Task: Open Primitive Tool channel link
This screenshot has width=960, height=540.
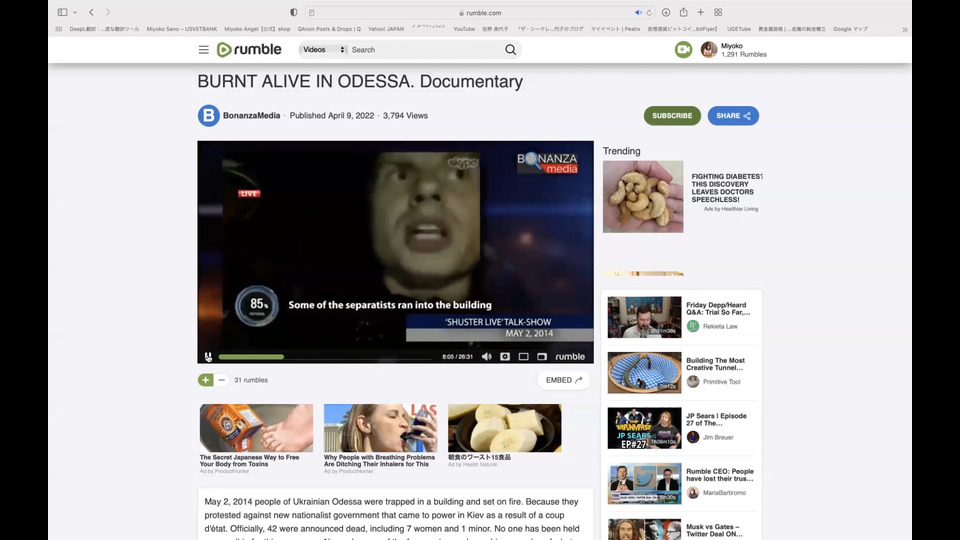Action: [x=721, y=381]
